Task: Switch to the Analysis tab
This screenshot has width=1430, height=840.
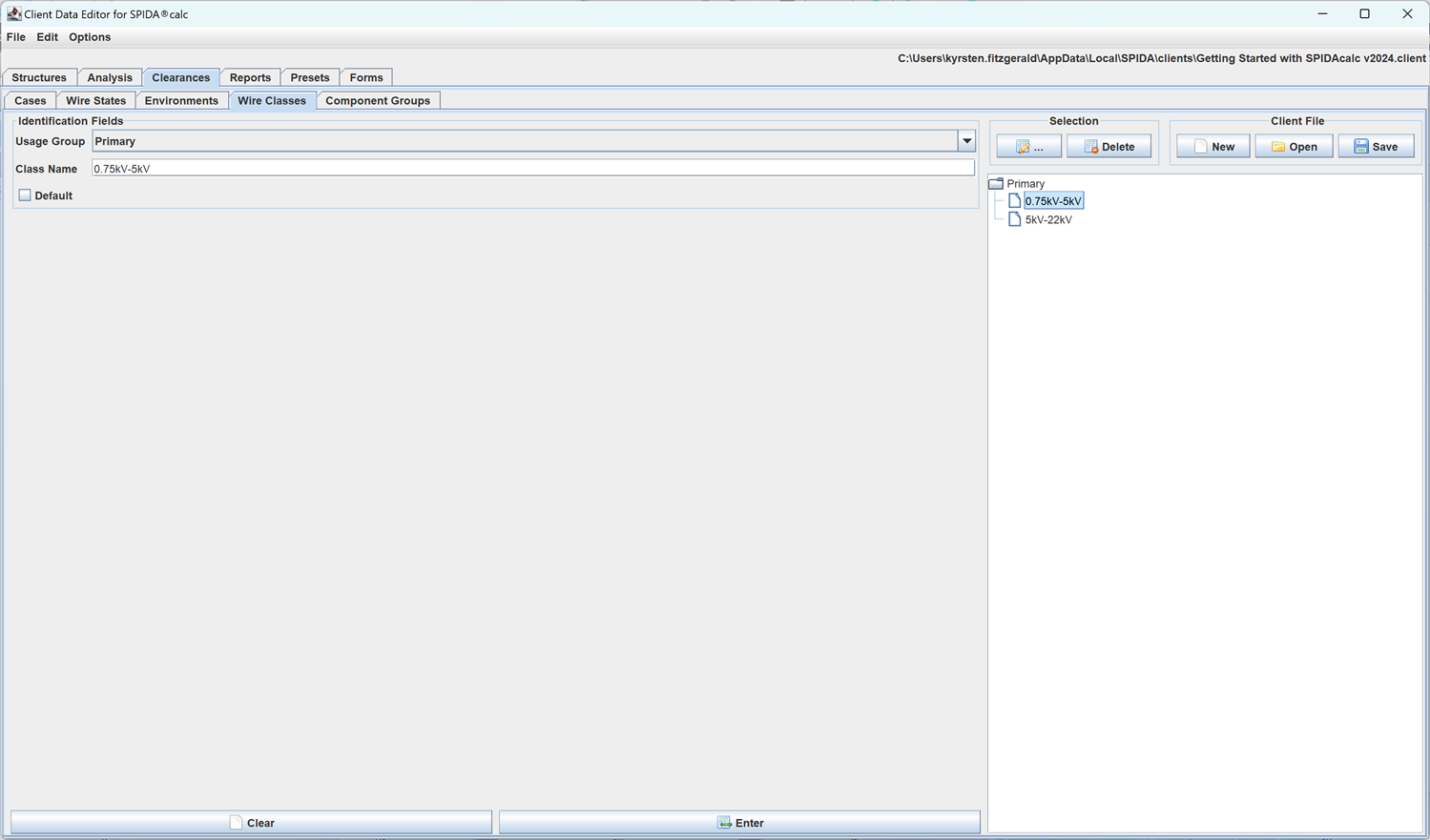Action: point(110,77)
